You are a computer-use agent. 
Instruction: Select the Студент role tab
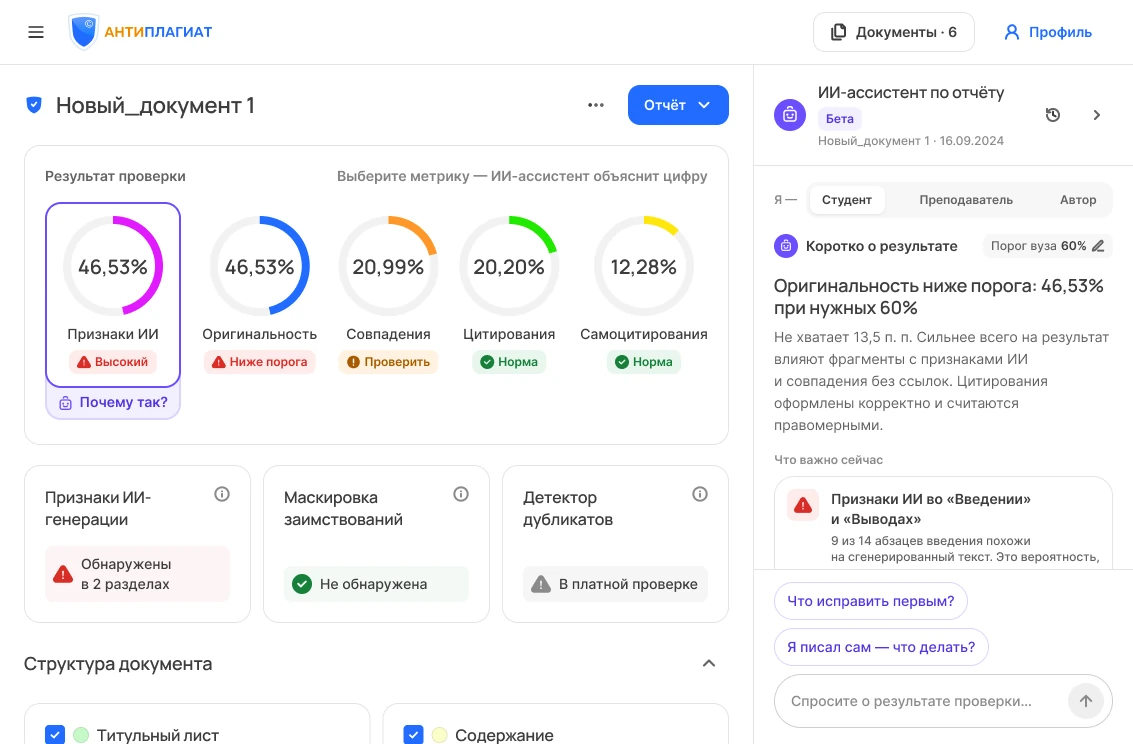[x=846, y=199]
